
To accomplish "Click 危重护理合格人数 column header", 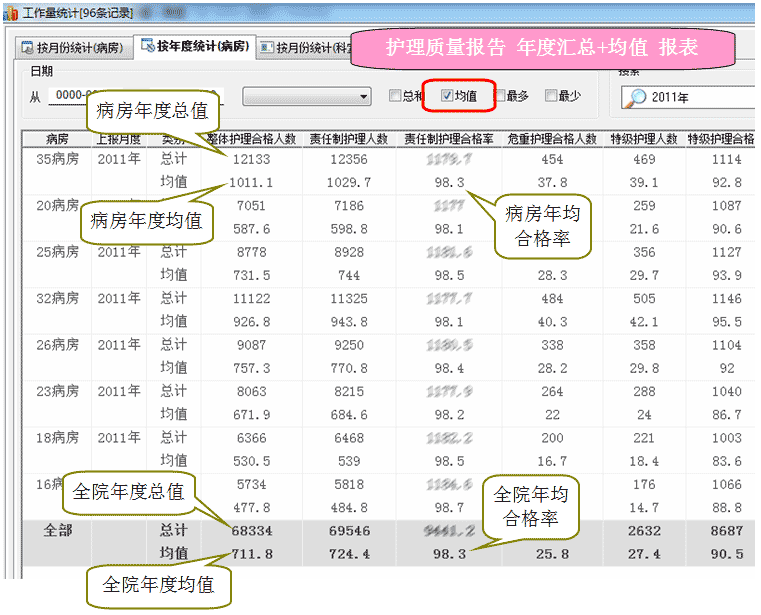I will point(552,139).
